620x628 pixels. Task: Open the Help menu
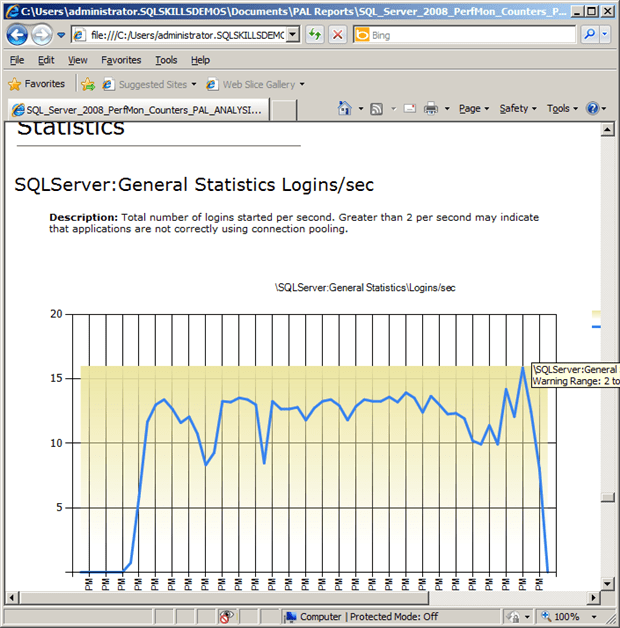click(200, 60)
